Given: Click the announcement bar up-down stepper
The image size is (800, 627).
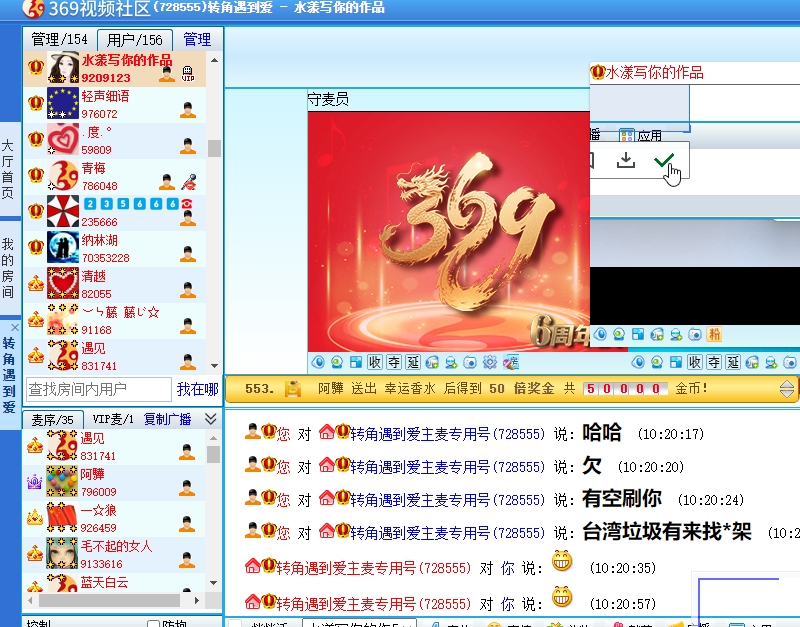Looking at the screenshot, I should tap(787, 389).
